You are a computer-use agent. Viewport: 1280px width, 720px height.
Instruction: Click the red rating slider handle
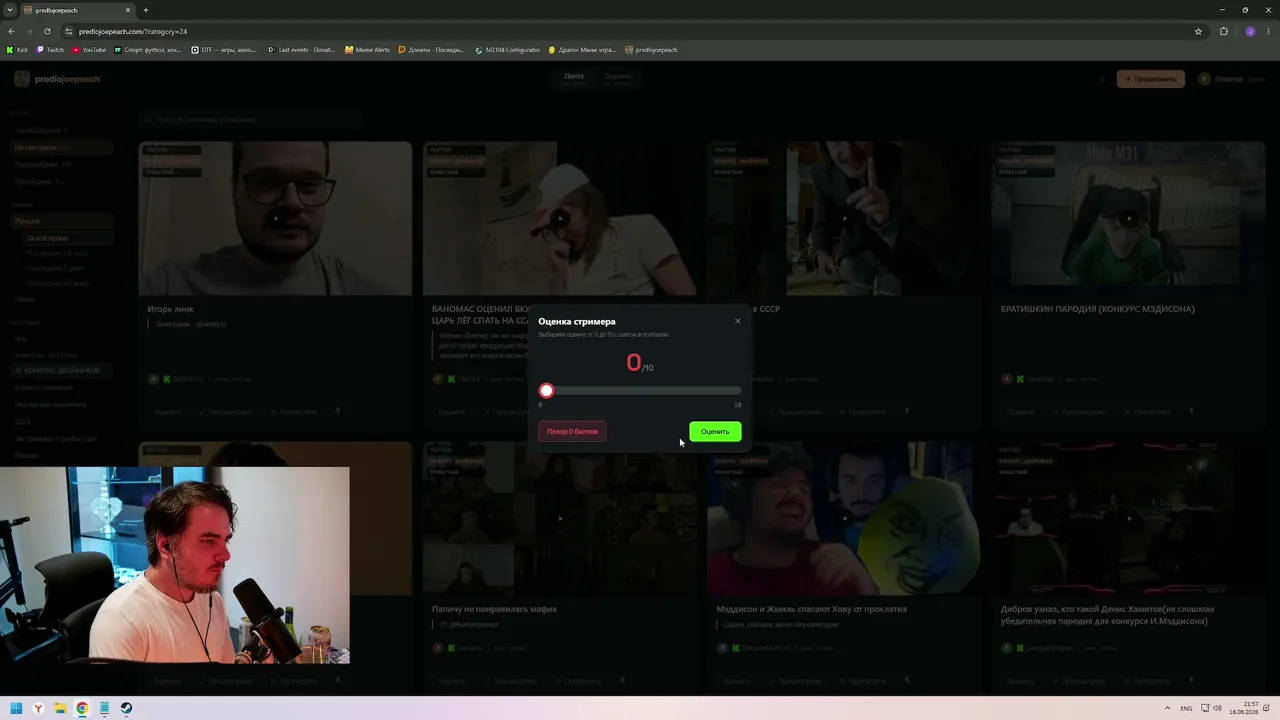tap(546, 390)
